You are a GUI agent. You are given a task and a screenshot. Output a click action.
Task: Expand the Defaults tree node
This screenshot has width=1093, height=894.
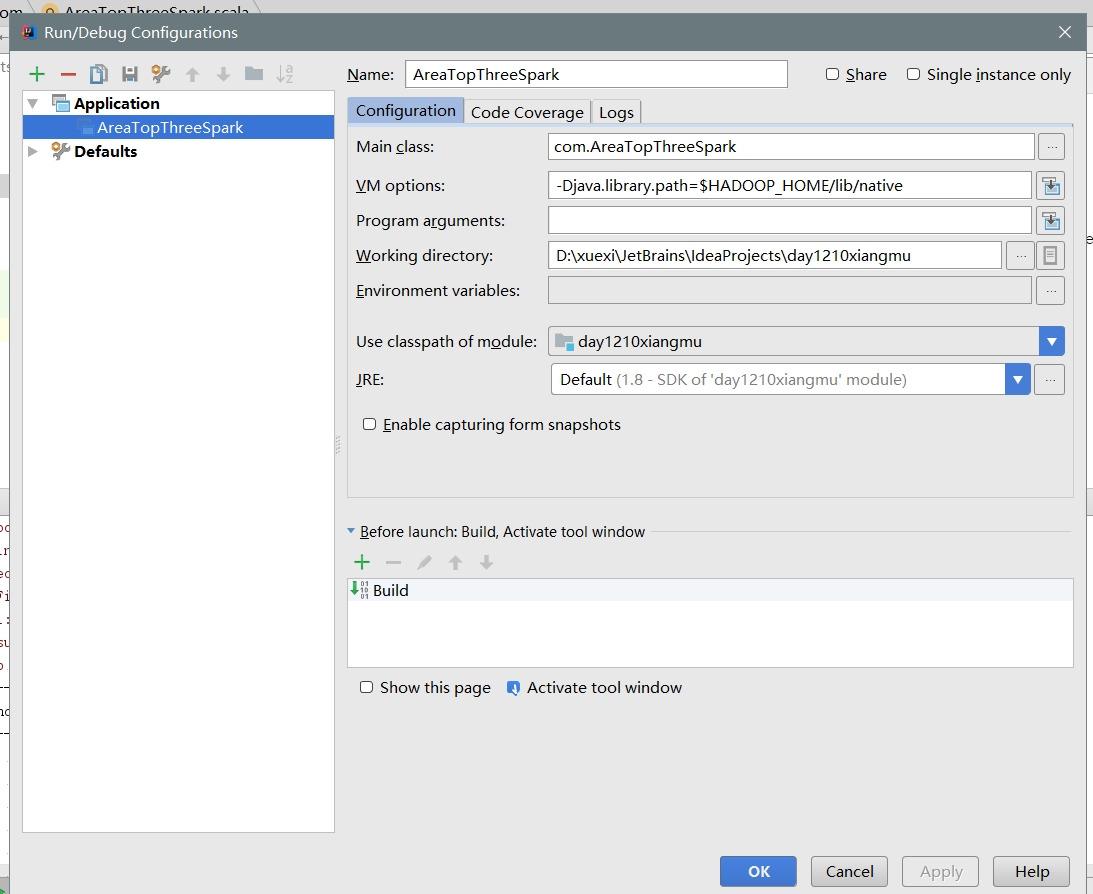point(30,151)
